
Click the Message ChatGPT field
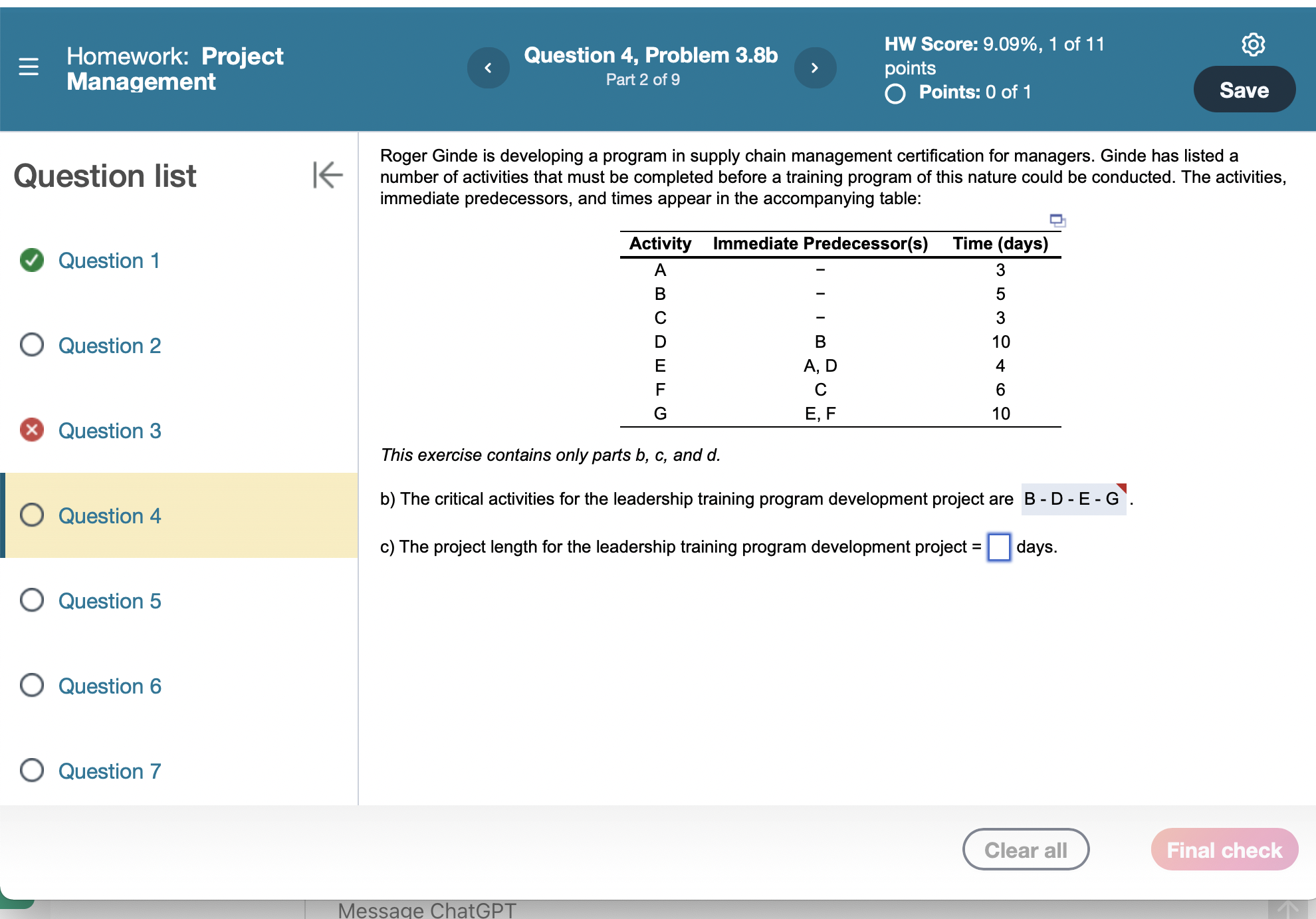click(x=427, y=910)
